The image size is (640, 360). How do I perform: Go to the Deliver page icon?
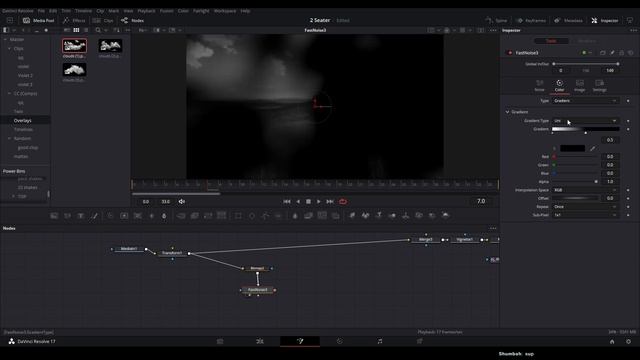pyautogui.click(x=420, y=341)
